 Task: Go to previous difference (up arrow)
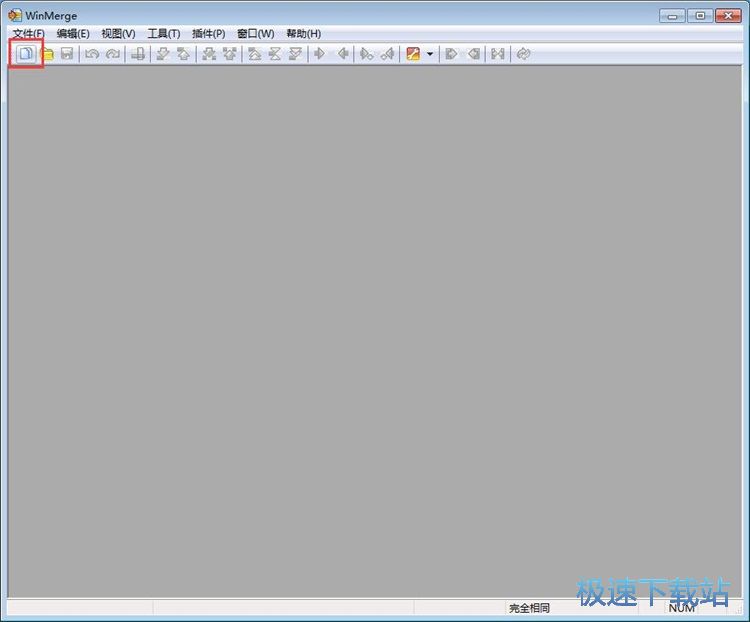[x=184, y=54]
